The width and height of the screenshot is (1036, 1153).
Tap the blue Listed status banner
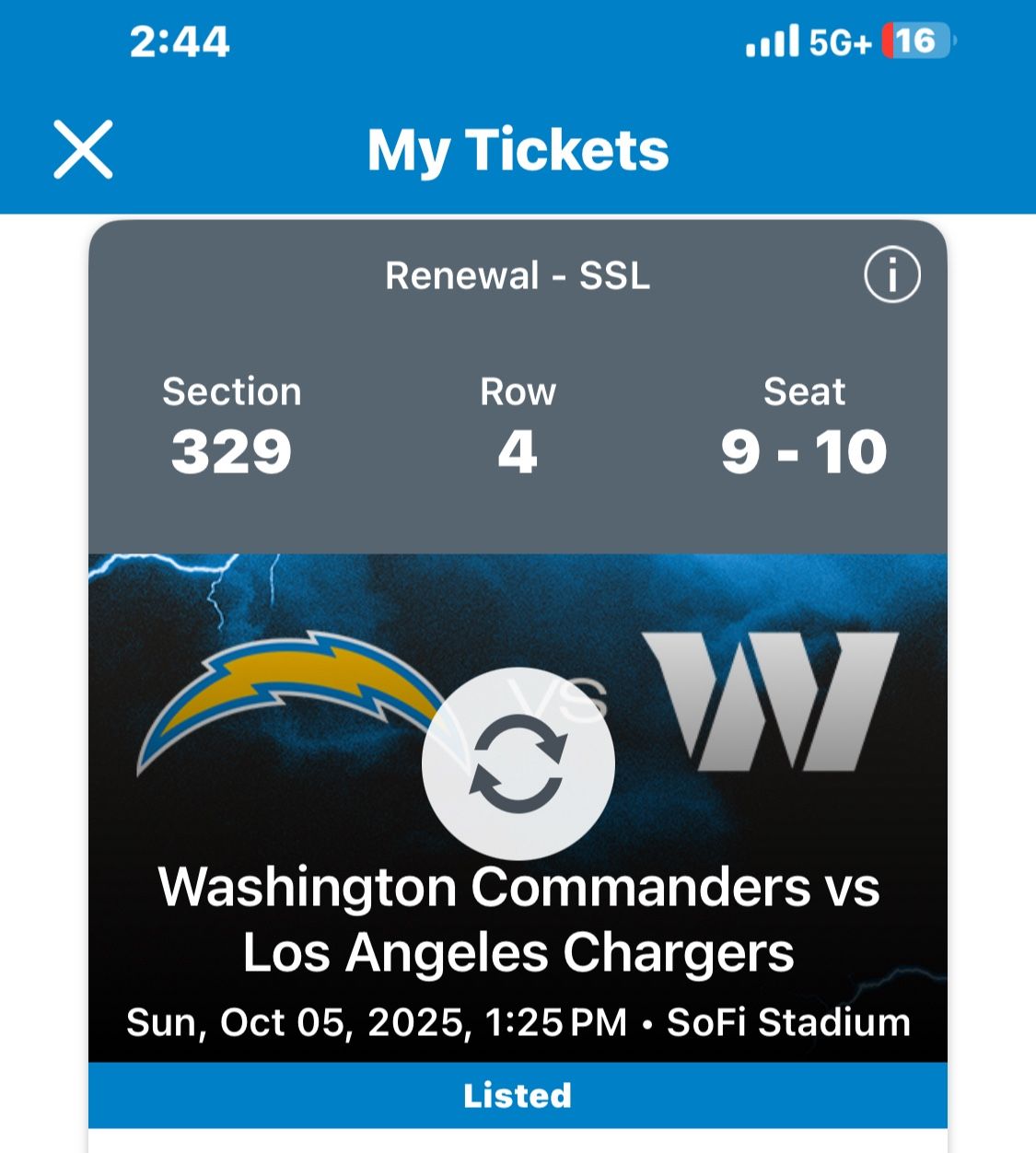pyautogui.click(x=518, y=1095)
